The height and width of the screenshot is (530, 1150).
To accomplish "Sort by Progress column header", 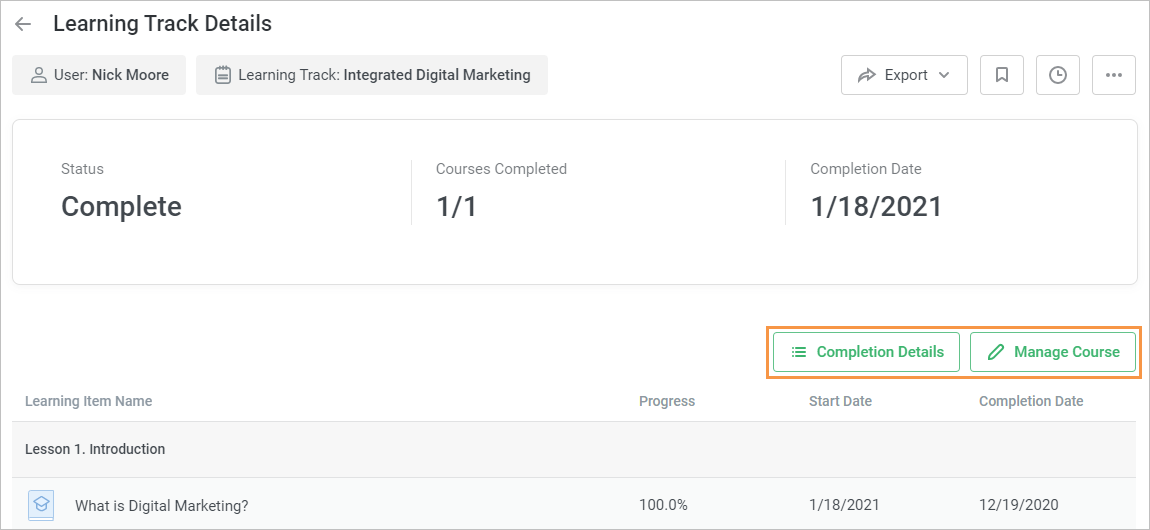I will point(666,401).
